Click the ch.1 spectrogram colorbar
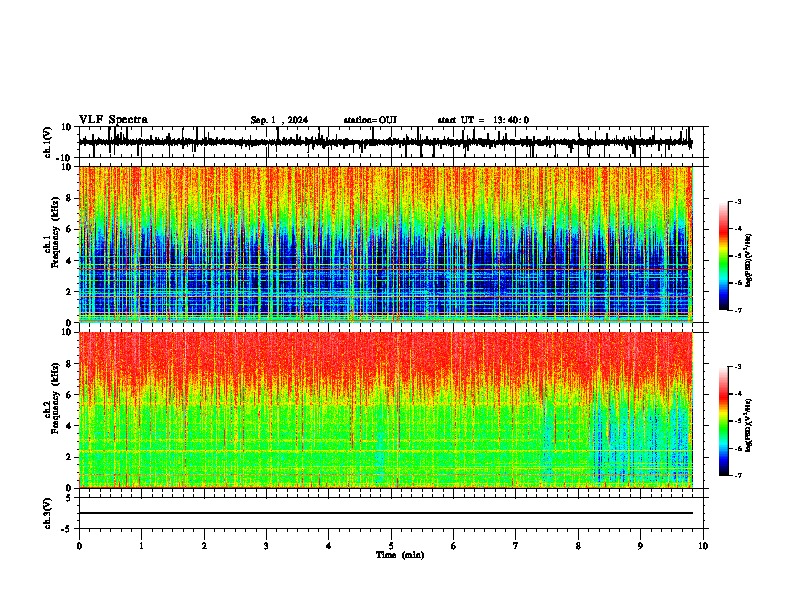 pos(723,256)
